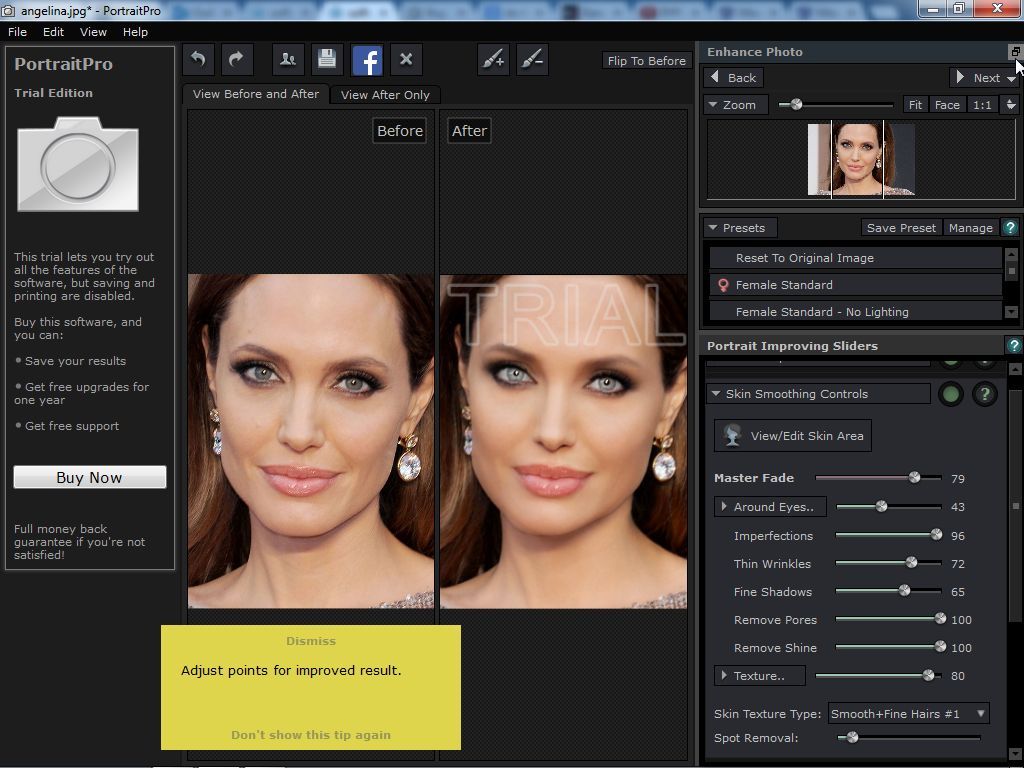Click the Save Preset button

(x=901, y=227)
